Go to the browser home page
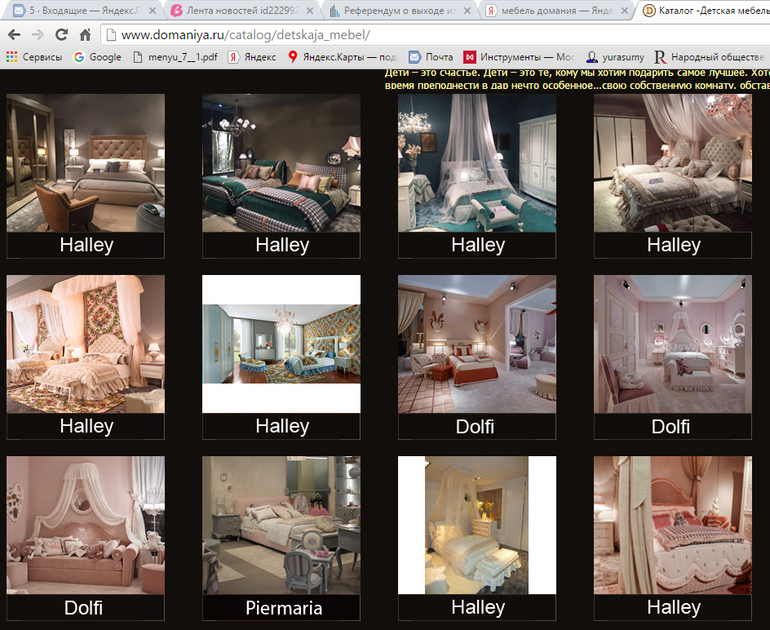The image size is (770, 630). click(86, 34)
